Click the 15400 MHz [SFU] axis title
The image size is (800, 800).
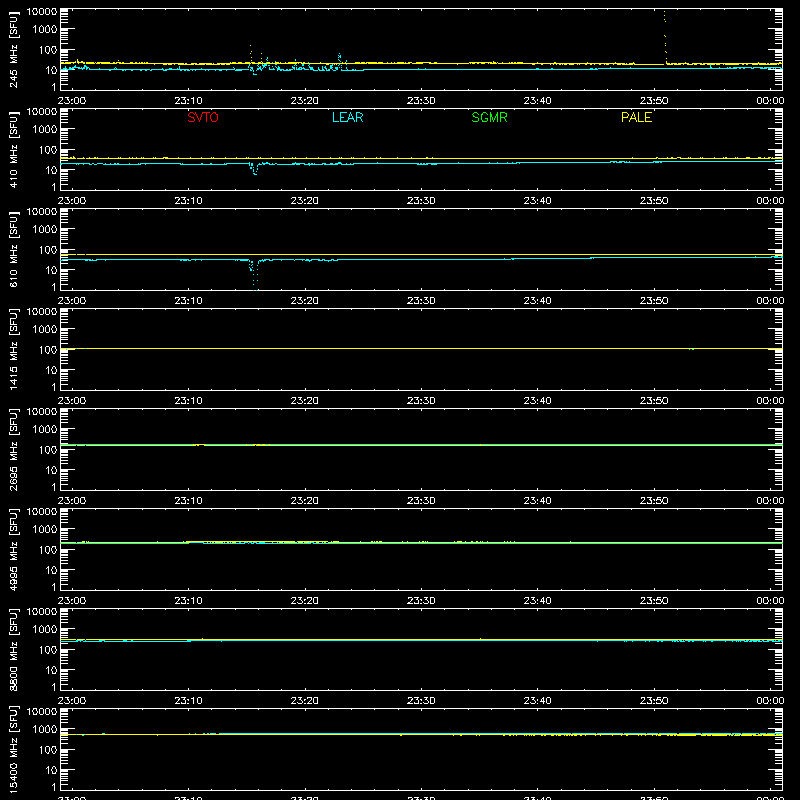(13, 749)
